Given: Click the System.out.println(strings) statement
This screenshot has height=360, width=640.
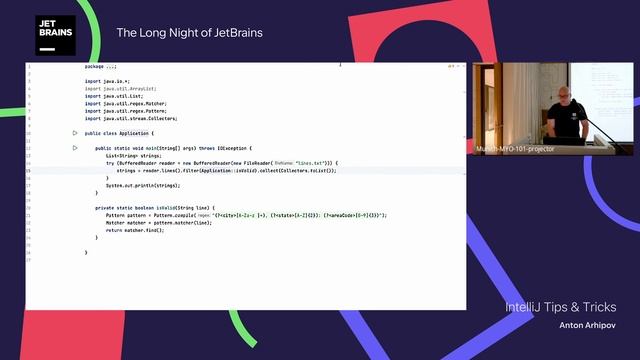Looking at the screenshot, I should click(x=143, y=186).
